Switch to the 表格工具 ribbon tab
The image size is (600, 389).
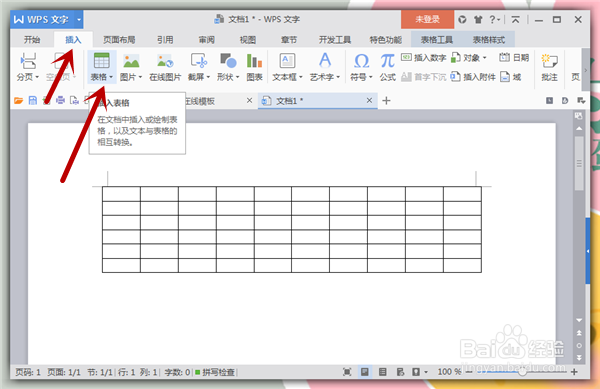pos(437,40)
